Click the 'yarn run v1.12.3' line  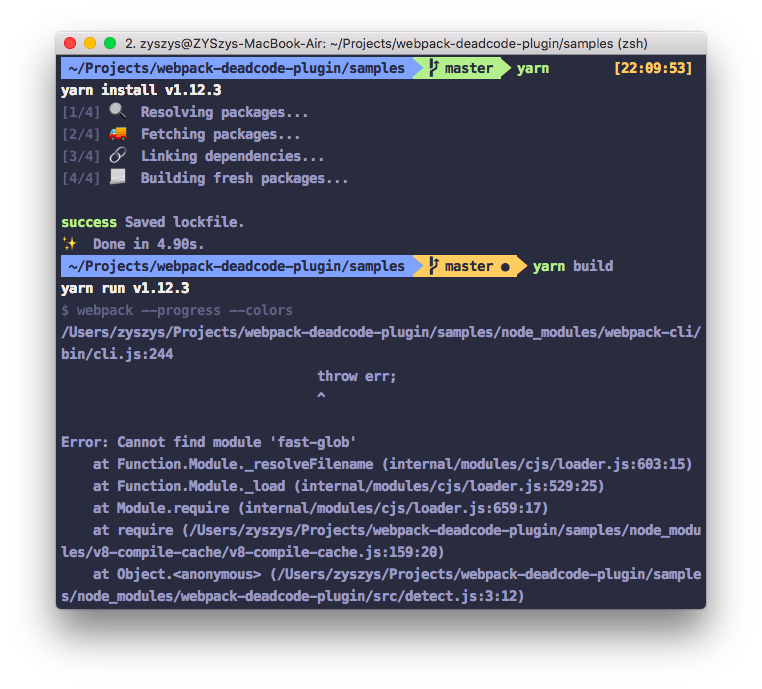[x=125, y=288]
